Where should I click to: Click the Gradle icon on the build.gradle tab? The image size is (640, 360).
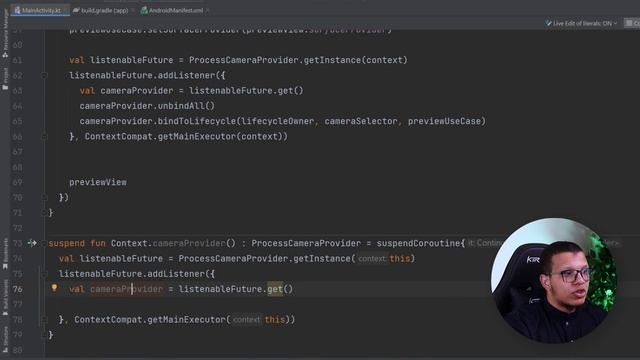click(76, 10)
